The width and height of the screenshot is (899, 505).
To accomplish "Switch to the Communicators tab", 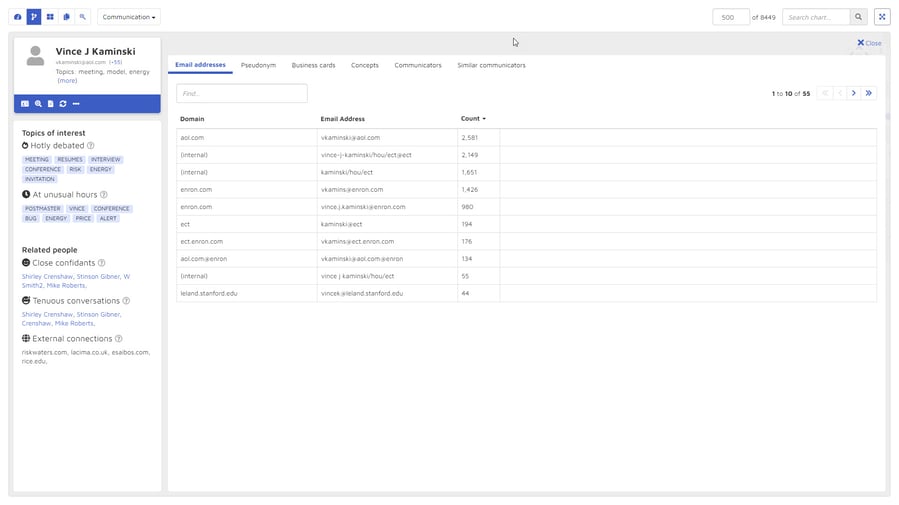I will pyautogui.click(x=418, y=65).
